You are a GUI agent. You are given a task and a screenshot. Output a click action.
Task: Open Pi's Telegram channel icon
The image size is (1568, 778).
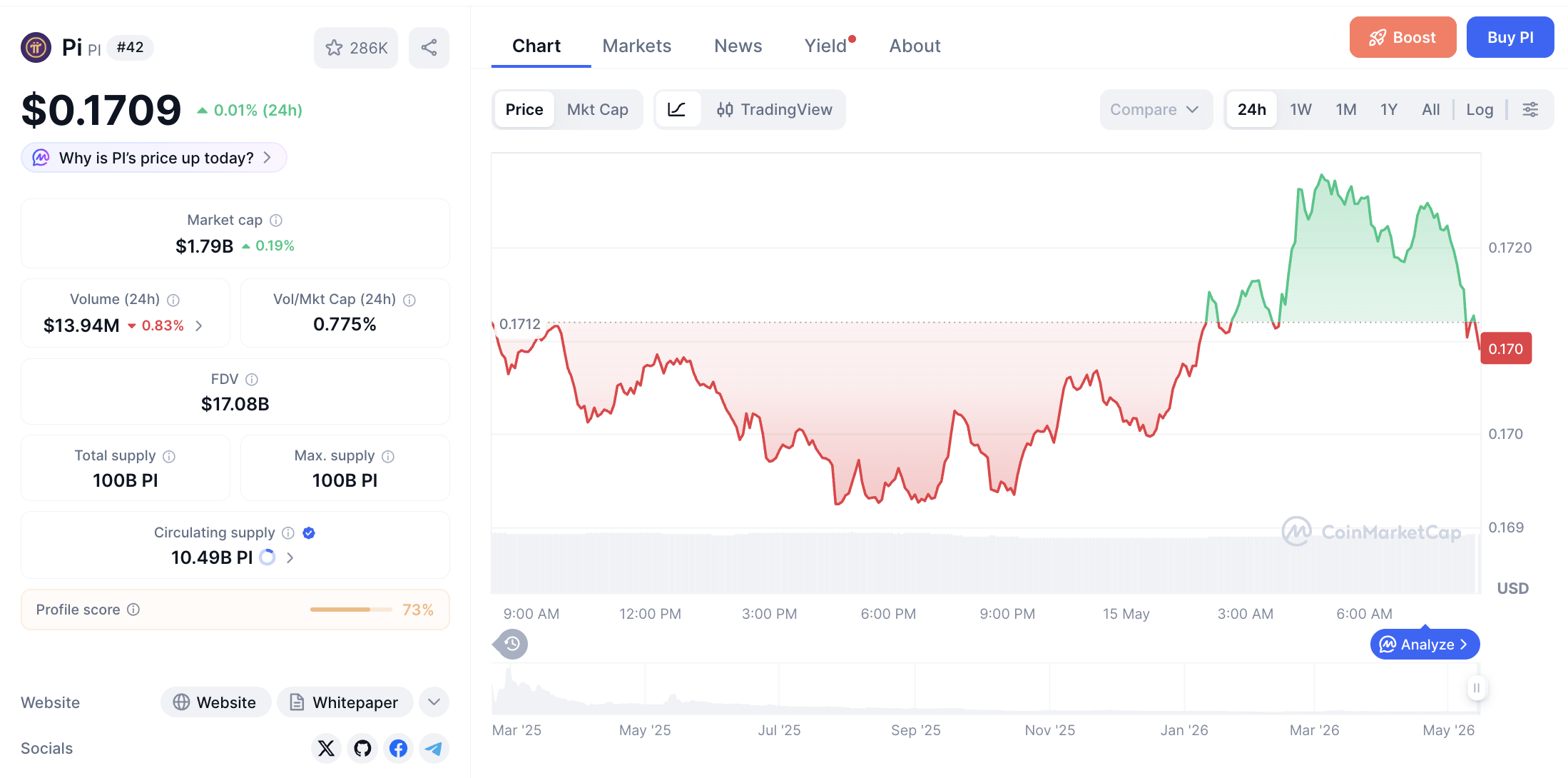pyautogui.click(x=434, y=748)
